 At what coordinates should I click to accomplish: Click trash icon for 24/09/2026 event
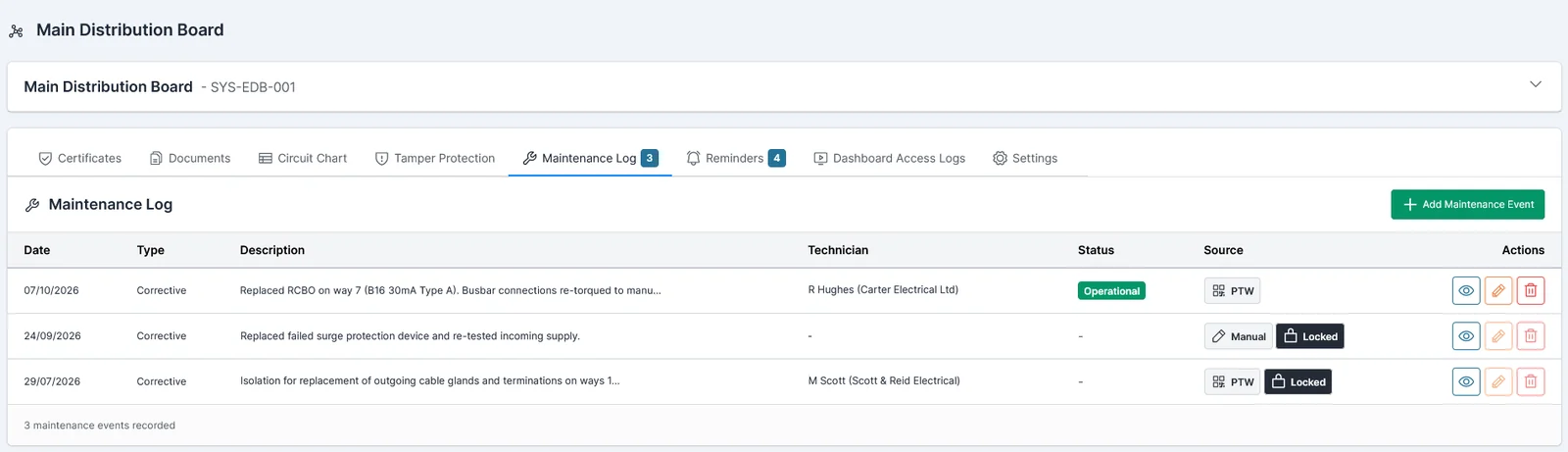pyautogui.click(x=1531, y=336)
